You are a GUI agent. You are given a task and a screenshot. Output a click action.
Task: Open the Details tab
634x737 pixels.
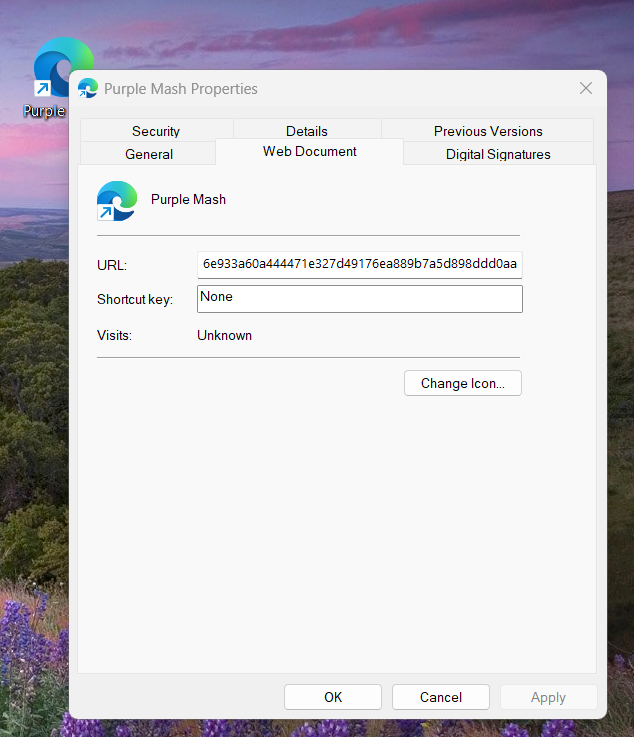click(307, 131)
